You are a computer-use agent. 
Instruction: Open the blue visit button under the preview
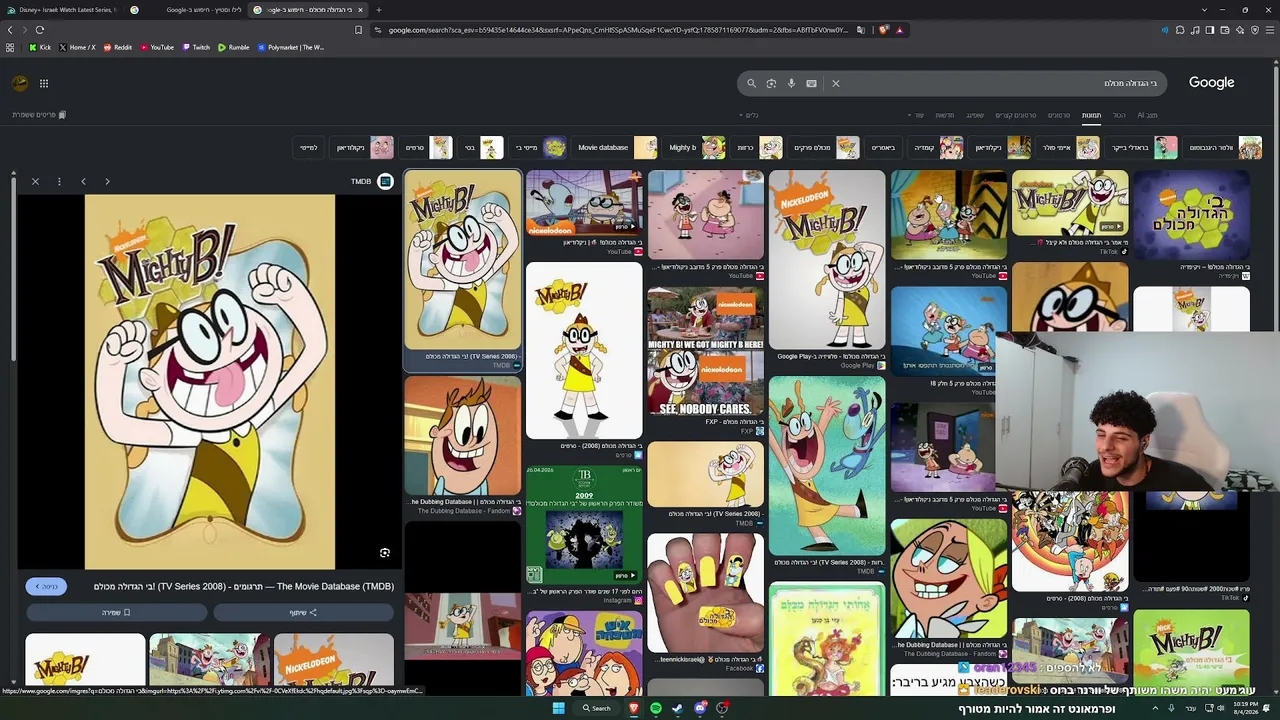click(x=46, y=586)
